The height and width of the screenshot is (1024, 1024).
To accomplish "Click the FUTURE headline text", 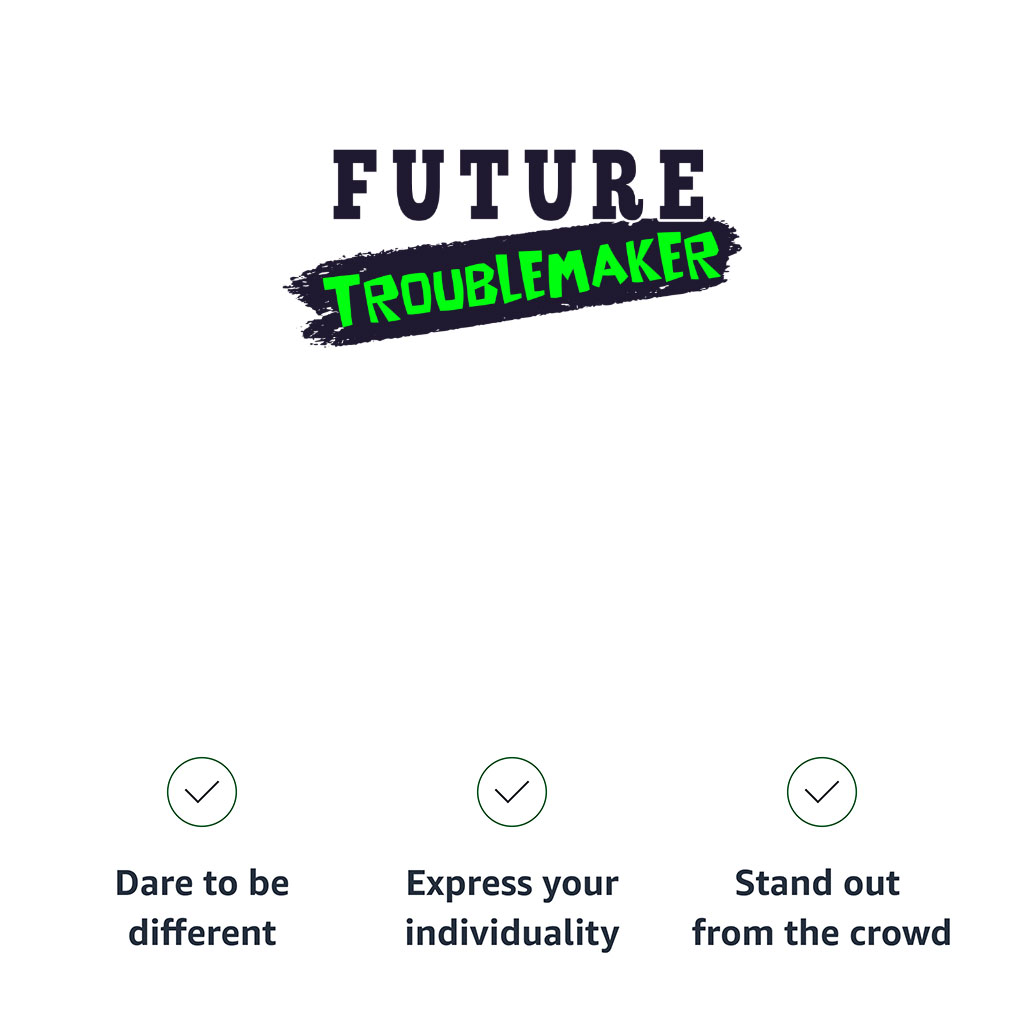I will pos(519,185).
